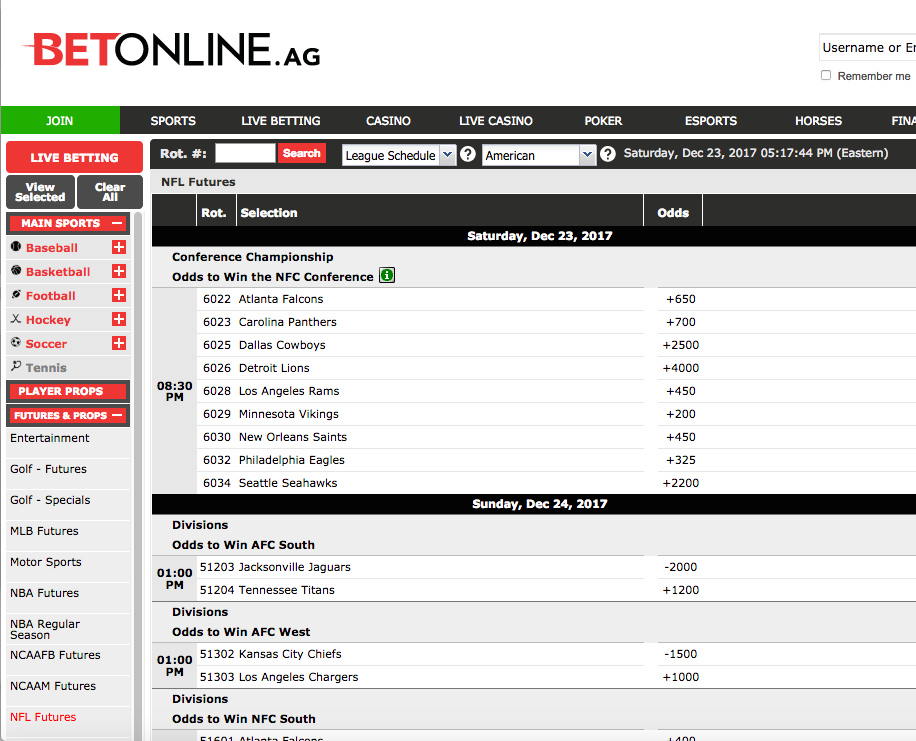Viewport: 916px width, 741px height.
Task: Open the NFL Futures sidebar link
Action: pyautogui.click(x=43, y=716)
